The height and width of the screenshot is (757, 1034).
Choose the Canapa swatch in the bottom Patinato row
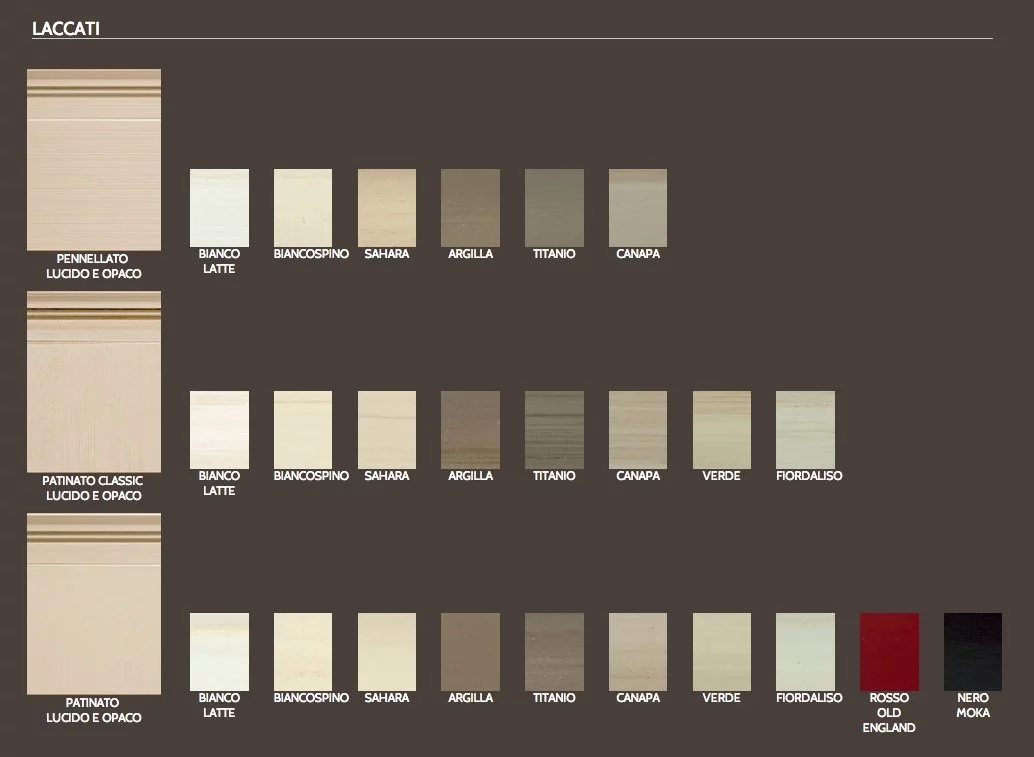(x=638, y=652)
